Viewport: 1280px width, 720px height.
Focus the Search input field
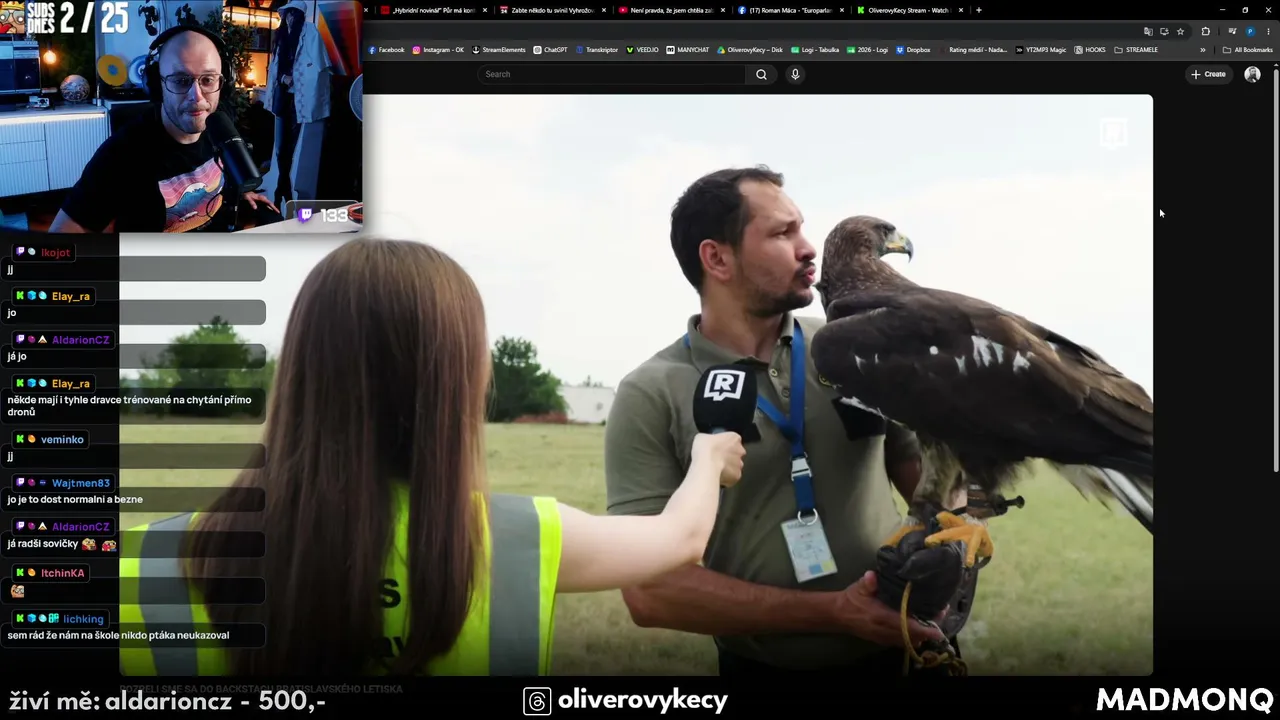tap(612, 74)
